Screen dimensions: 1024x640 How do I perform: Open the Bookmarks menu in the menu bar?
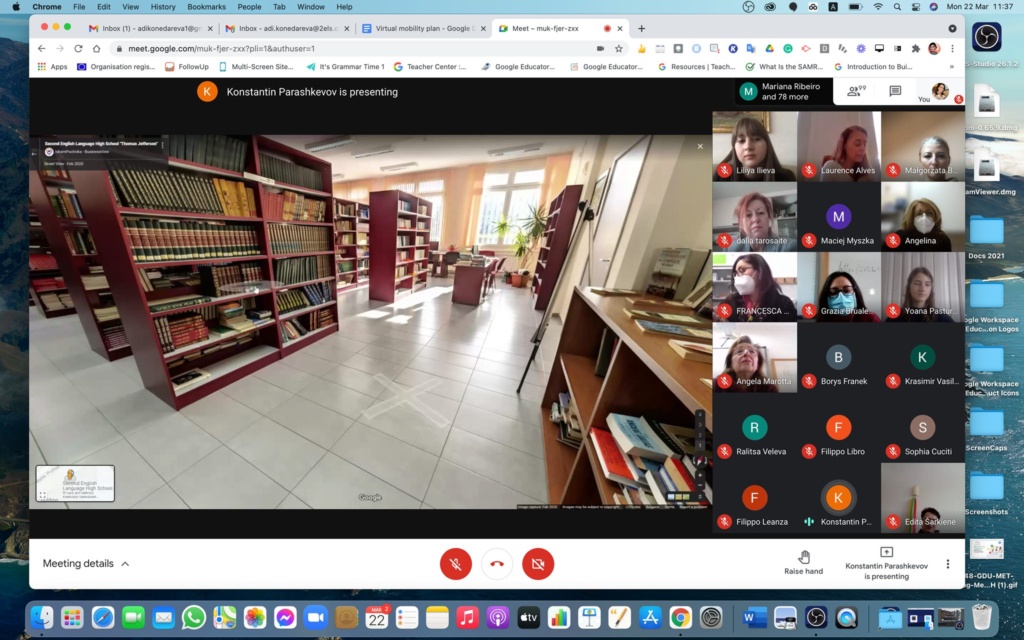(x=206, y=7)
